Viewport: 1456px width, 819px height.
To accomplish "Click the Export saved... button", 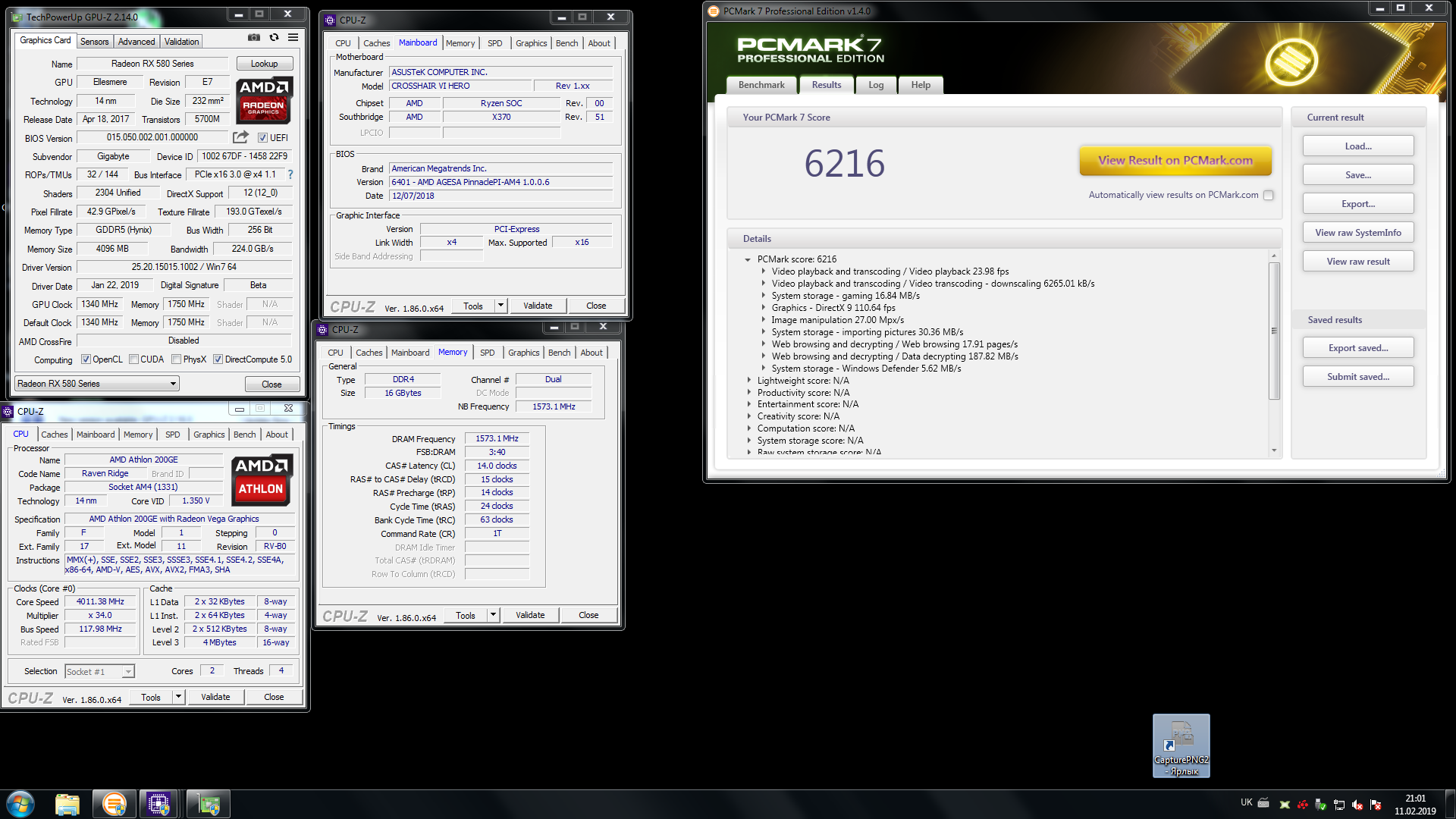I will click(1357, 348).
